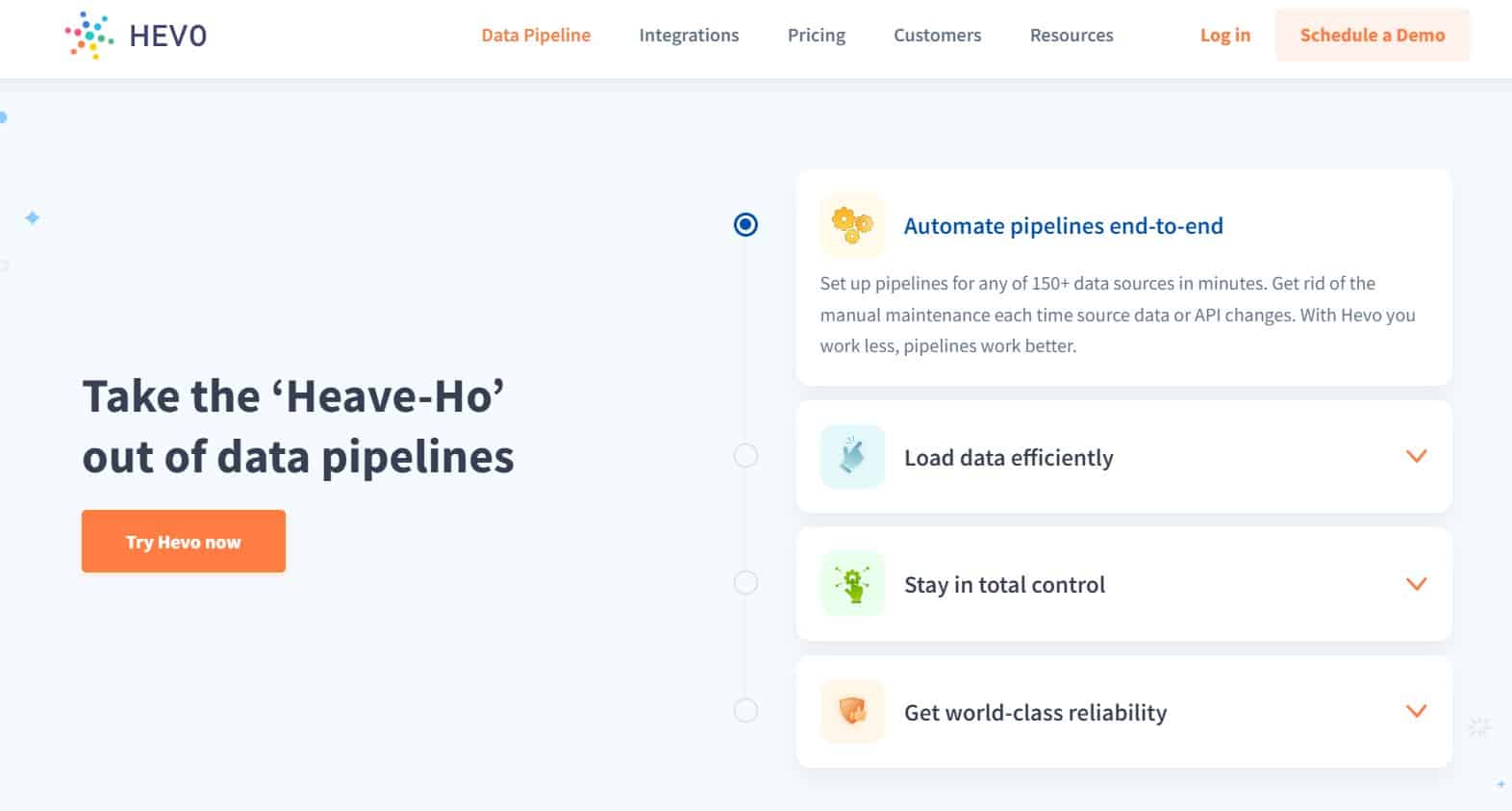Click the Get world-class reliability title
Viewport: 1512px width, 811px height.
pyautogui.click(x=1036, y=713)
